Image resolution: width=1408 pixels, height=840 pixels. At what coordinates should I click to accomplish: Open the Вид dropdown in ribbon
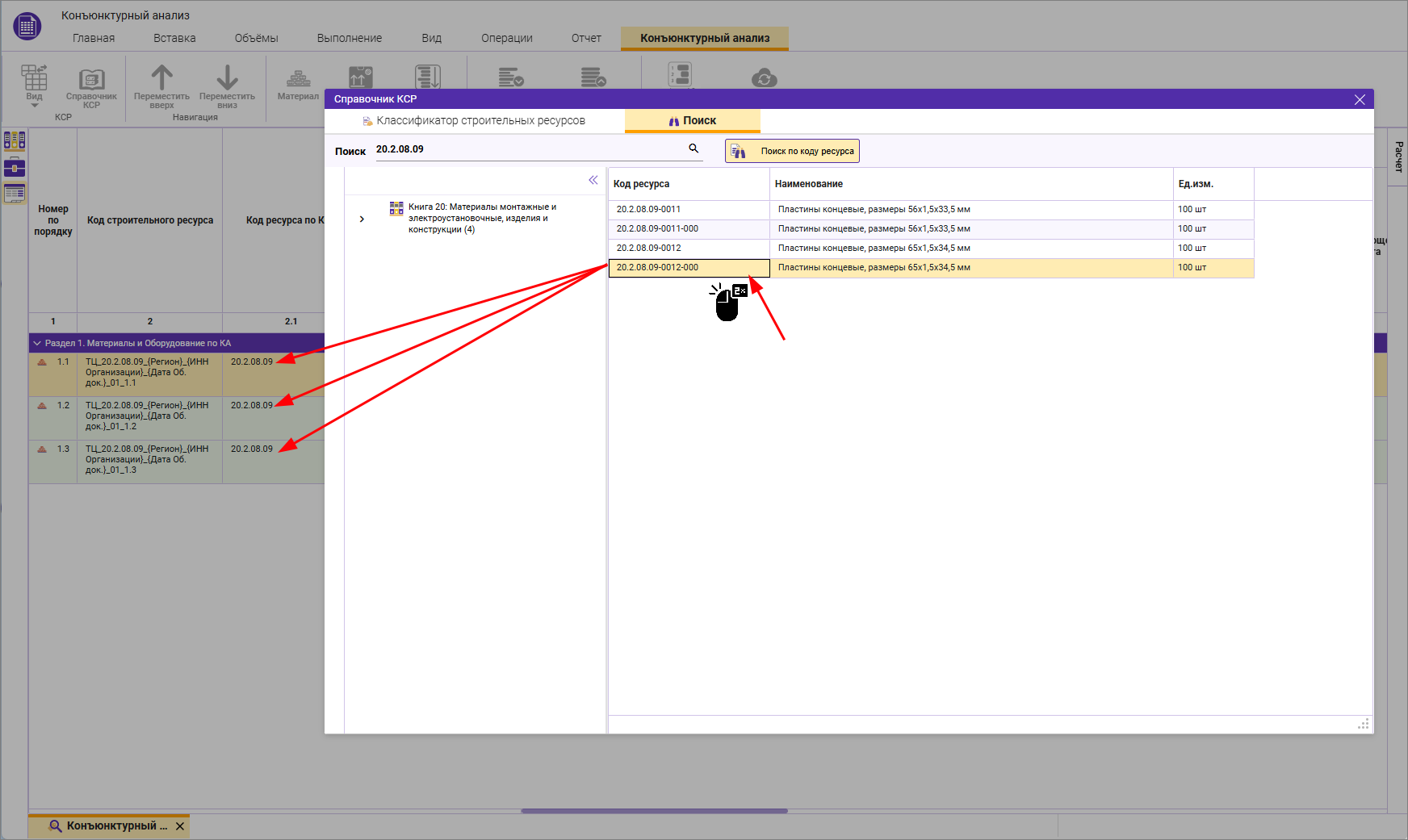pos(34,105)
